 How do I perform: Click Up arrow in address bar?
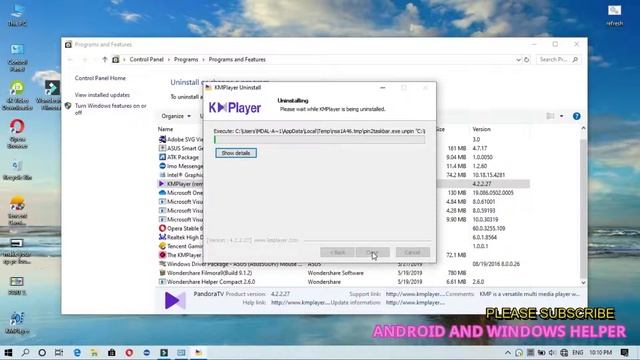click(104, 60)
